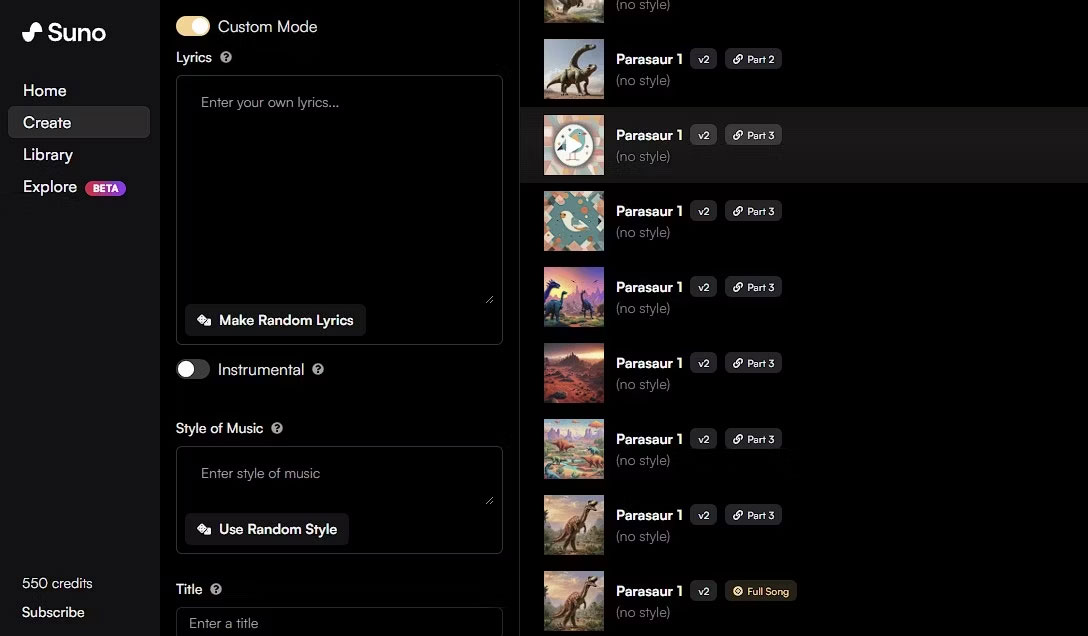The height and width of the screenshot is (636, 1088).
Task: Click the Enter a title field
Action: (339, 622)
